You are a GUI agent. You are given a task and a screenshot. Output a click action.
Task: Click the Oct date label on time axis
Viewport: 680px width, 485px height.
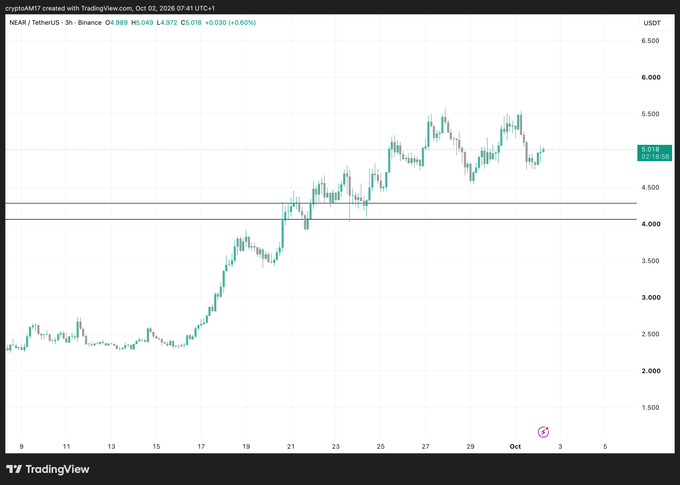(x=515, y=446)
